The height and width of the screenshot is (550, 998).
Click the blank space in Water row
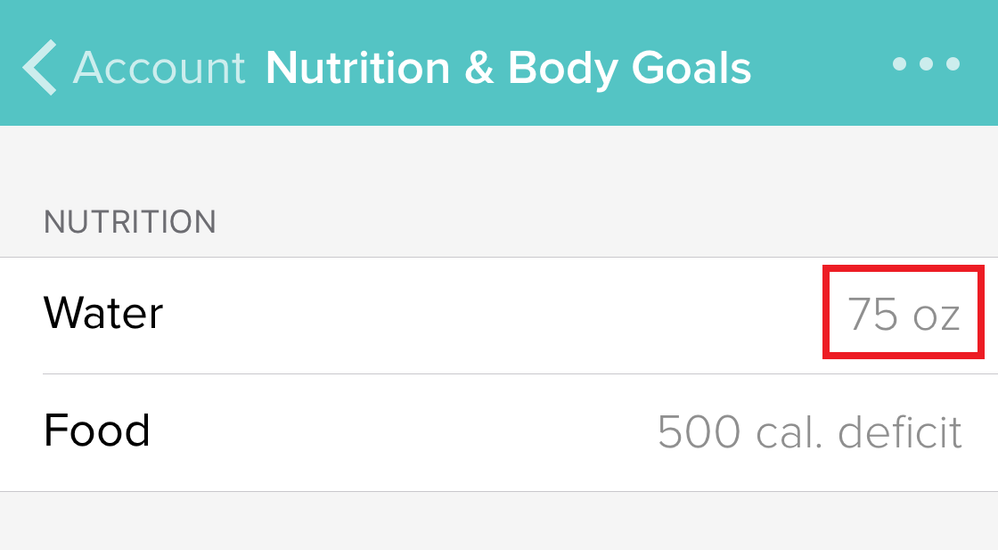[500, 315]
